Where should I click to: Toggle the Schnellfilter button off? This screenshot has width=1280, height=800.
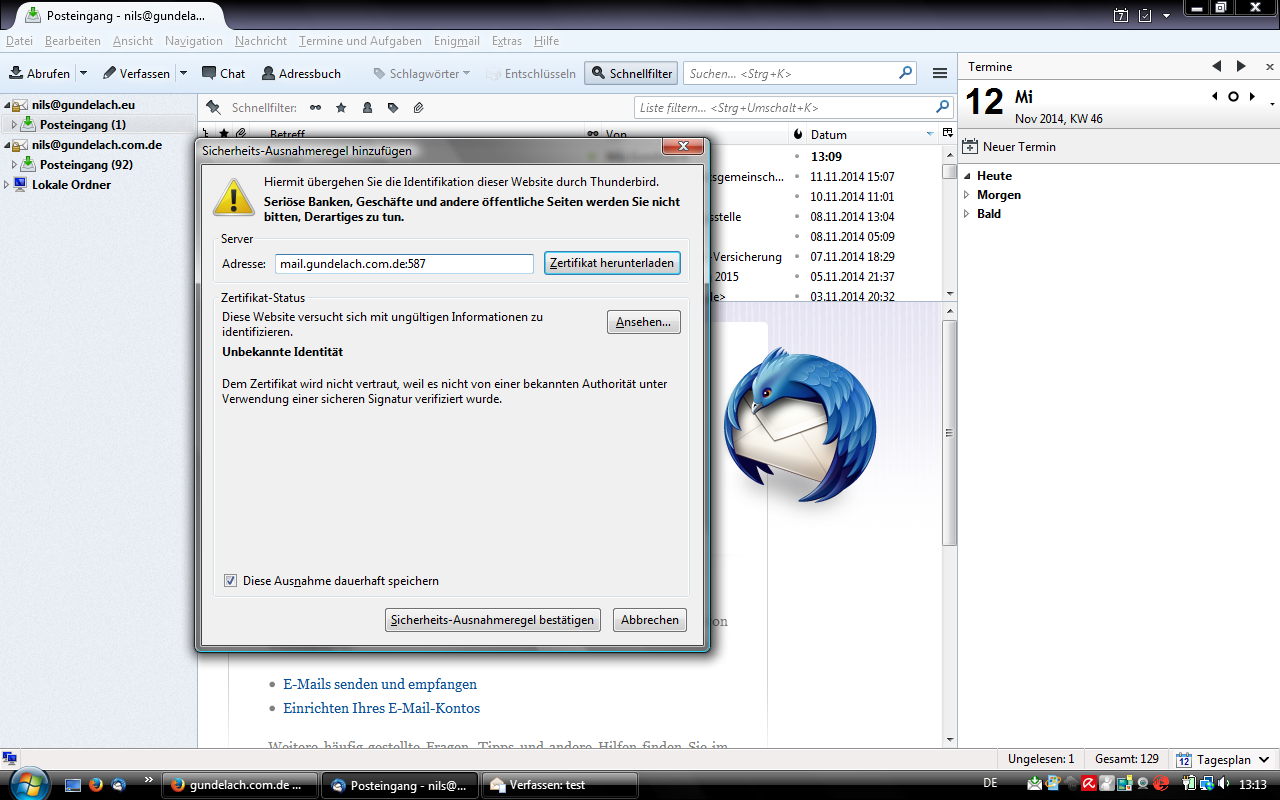click(631, 73)
